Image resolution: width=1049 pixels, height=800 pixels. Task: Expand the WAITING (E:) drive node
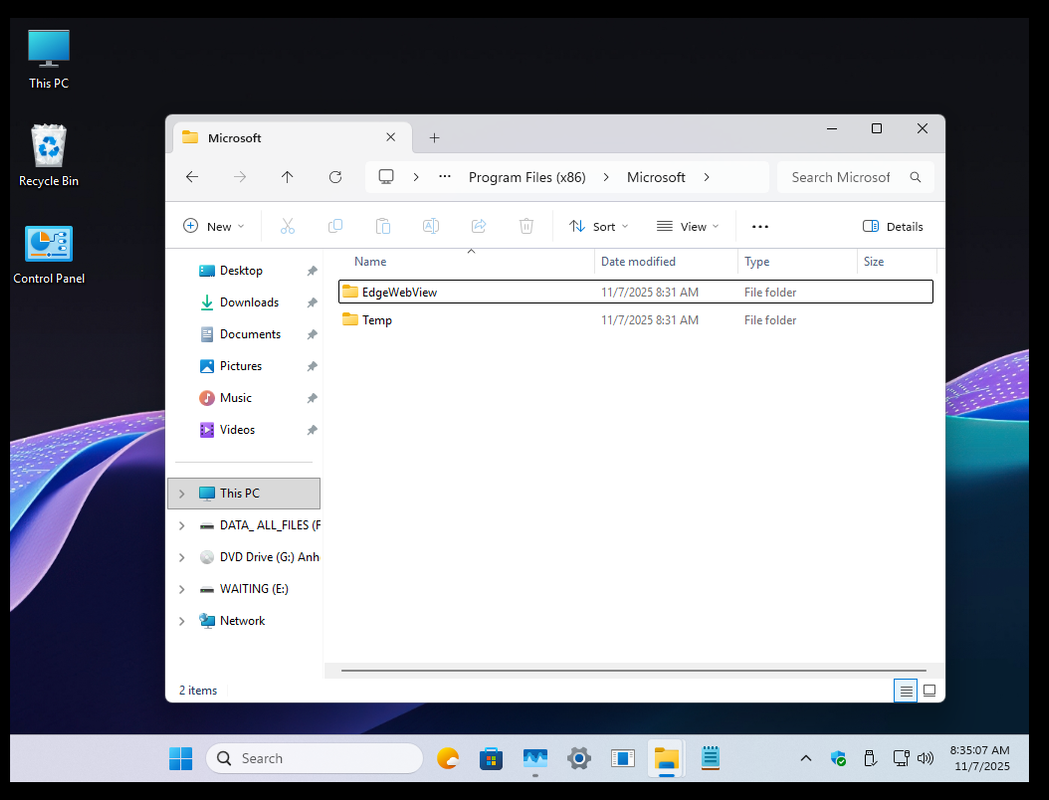coord(181,589)
